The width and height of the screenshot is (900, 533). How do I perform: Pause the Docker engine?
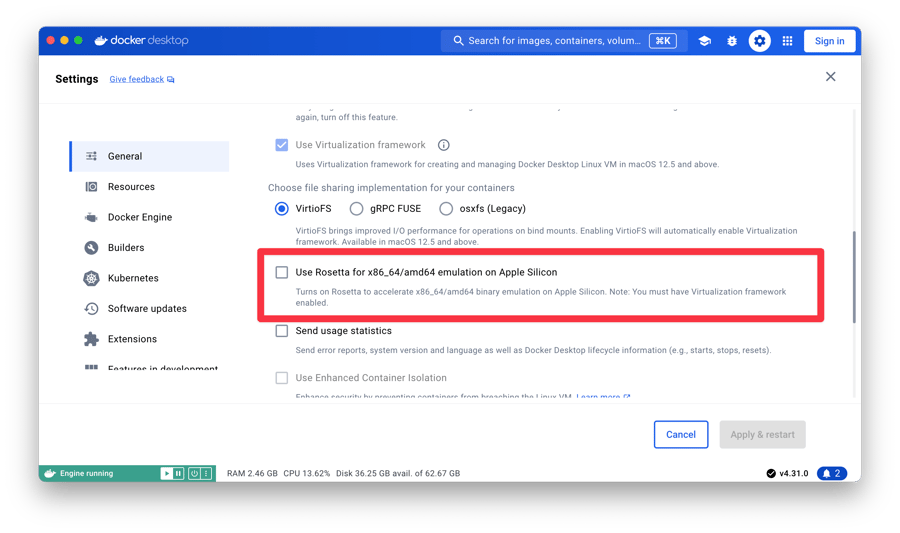178,473
